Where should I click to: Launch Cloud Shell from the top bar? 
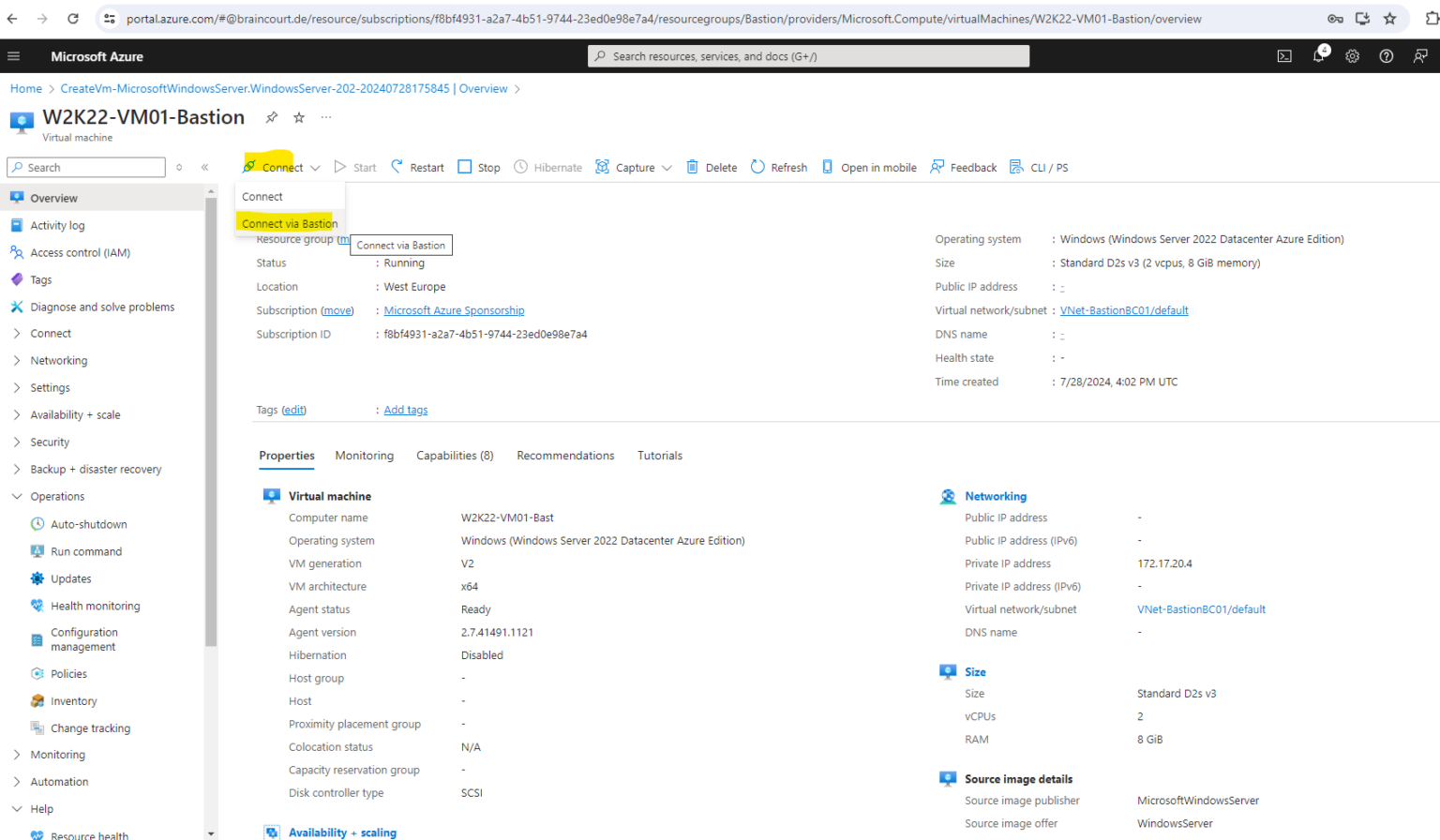pos(1283,55)
